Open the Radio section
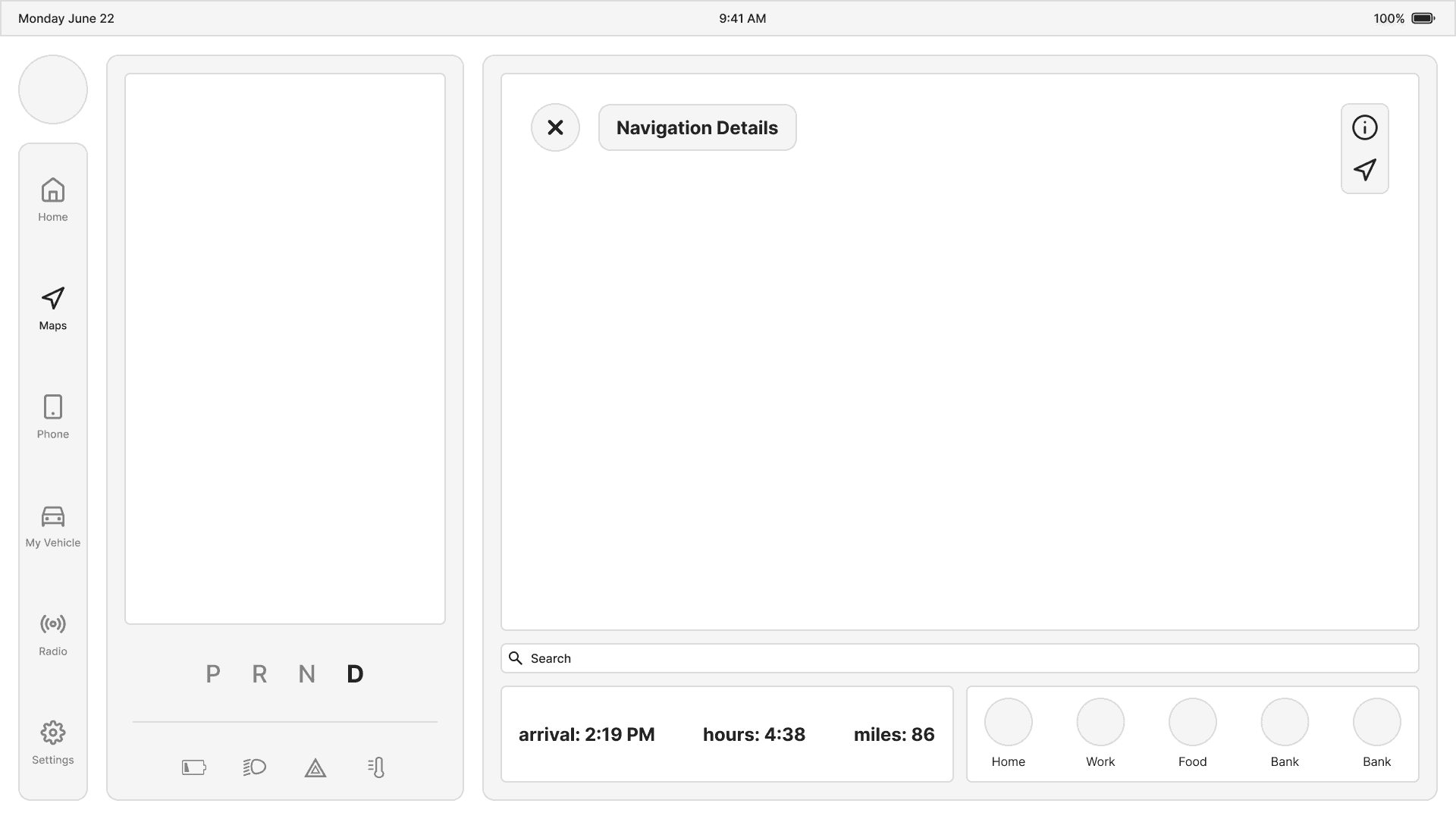Screen dimensions: 1456x819 point(53,634)
